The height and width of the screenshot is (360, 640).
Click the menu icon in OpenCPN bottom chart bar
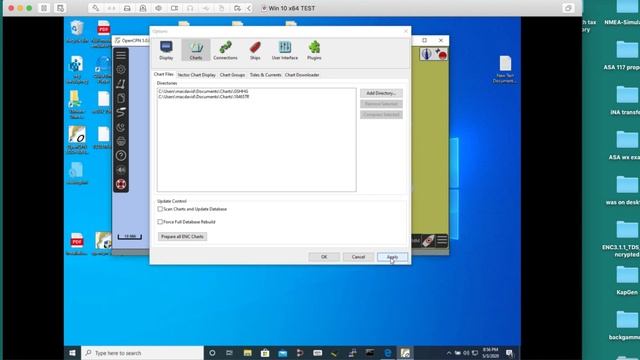pos(442,240)
